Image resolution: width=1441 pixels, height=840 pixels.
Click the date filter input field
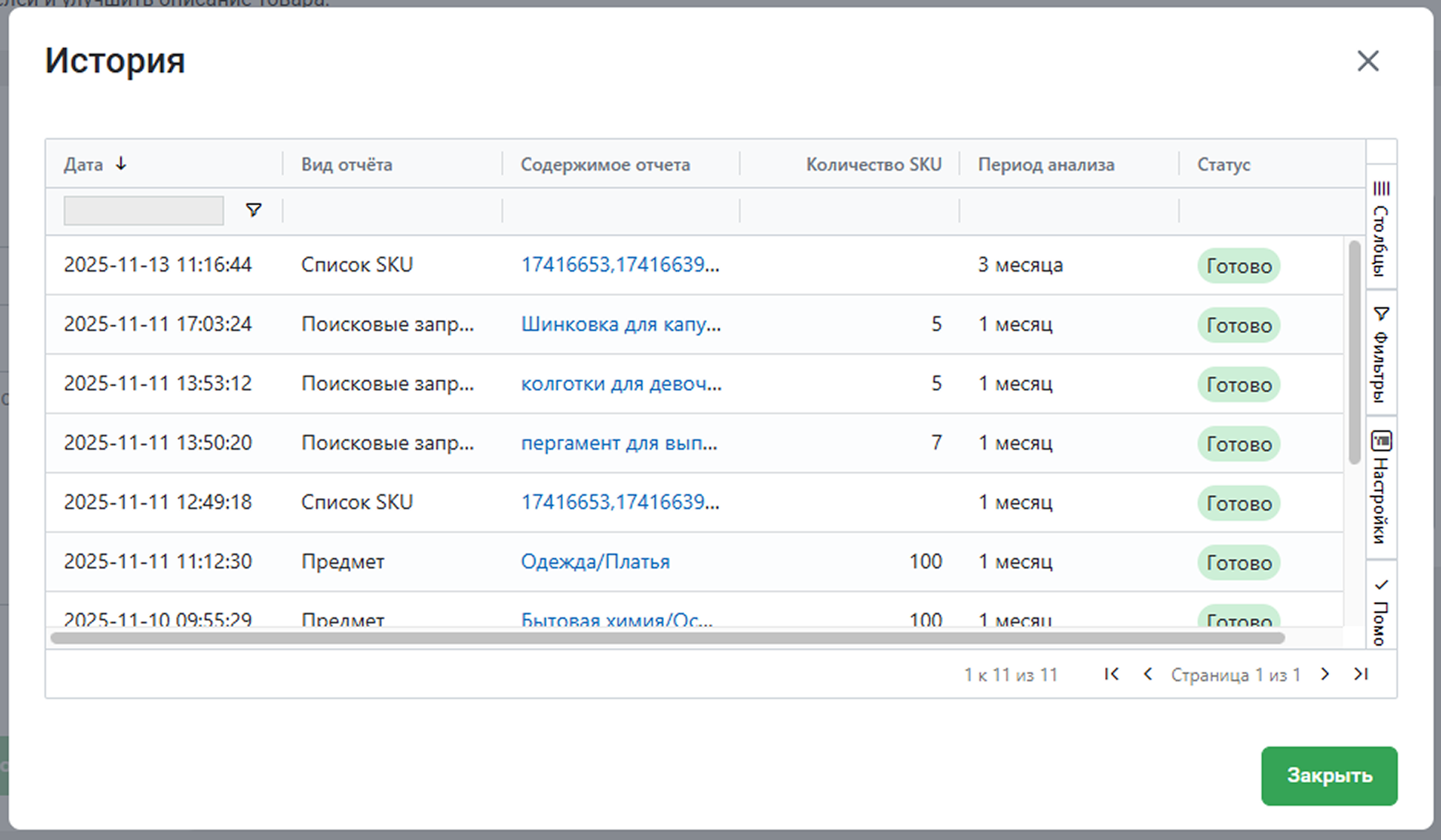tap(143, 211)
